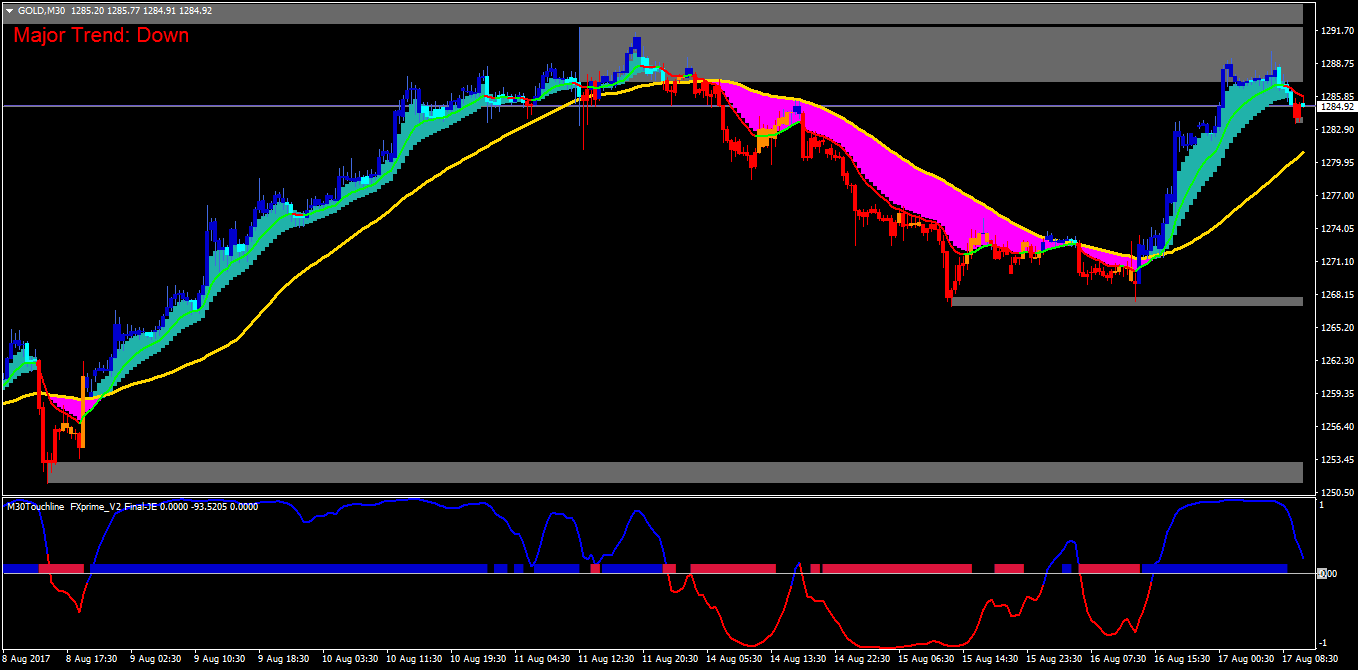The width and height of the screenshot is (1358, 670).
Task: Click the '14 Aug 22:30' time label
Action: coord(862,660)
